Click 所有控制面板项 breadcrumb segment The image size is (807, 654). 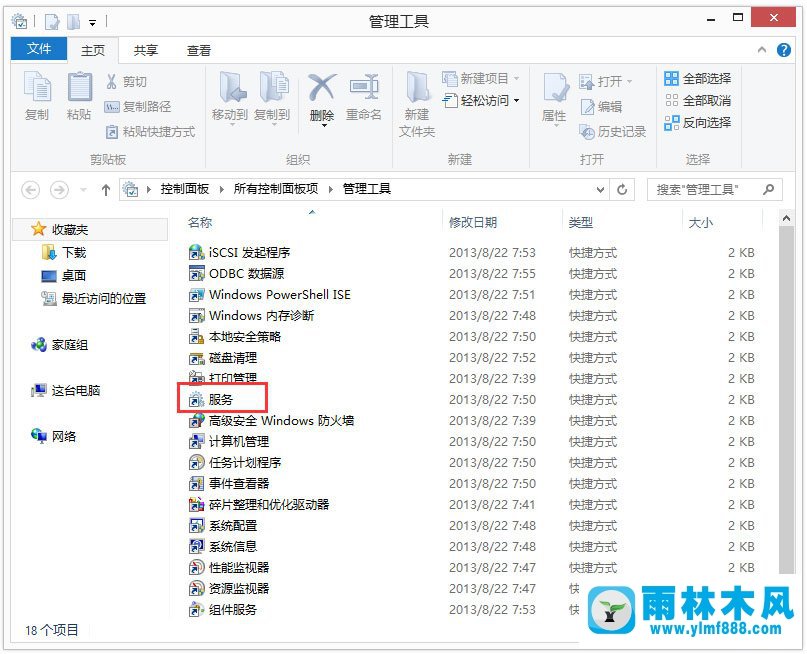[276, 189]
